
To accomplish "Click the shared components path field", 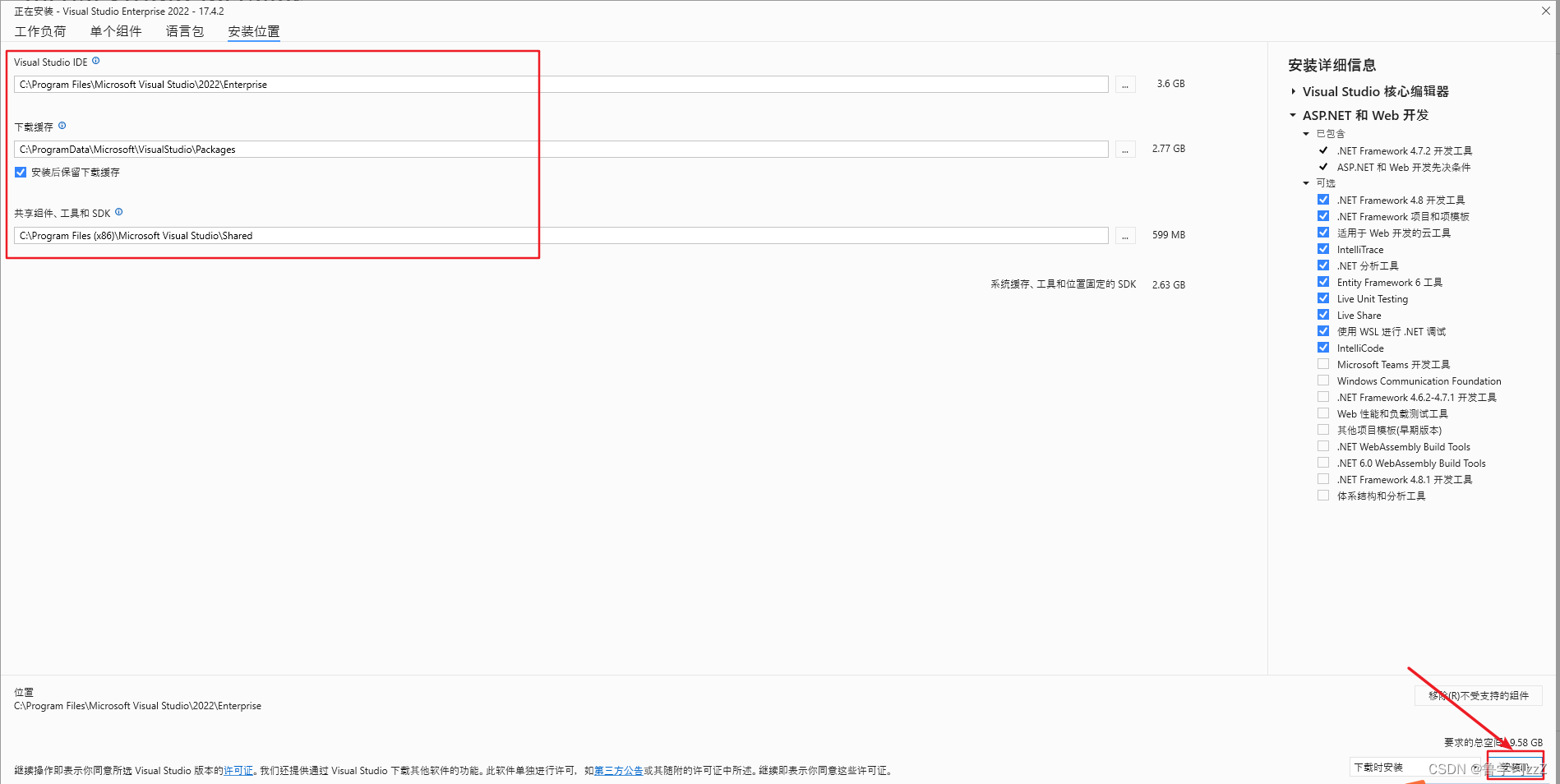I will 561,236.
